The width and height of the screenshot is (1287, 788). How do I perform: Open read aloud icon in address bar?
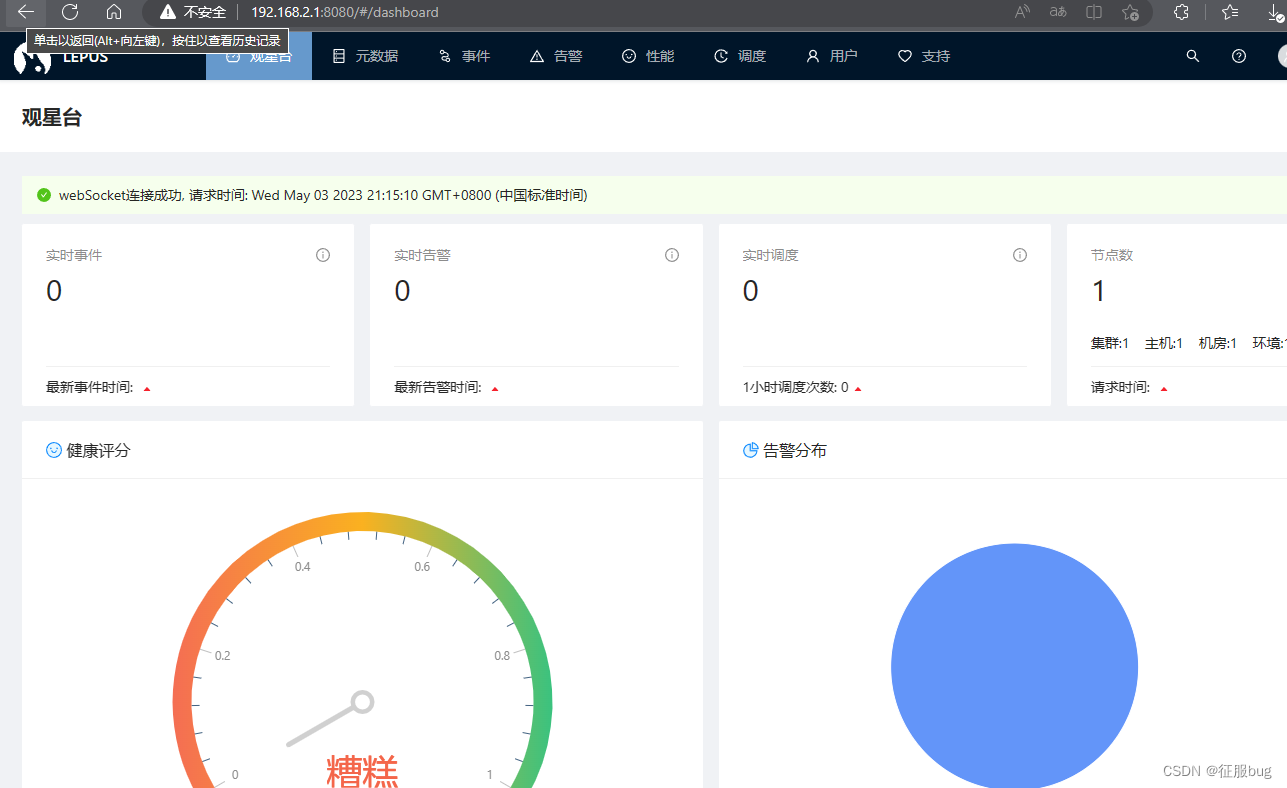(1022, 12)
